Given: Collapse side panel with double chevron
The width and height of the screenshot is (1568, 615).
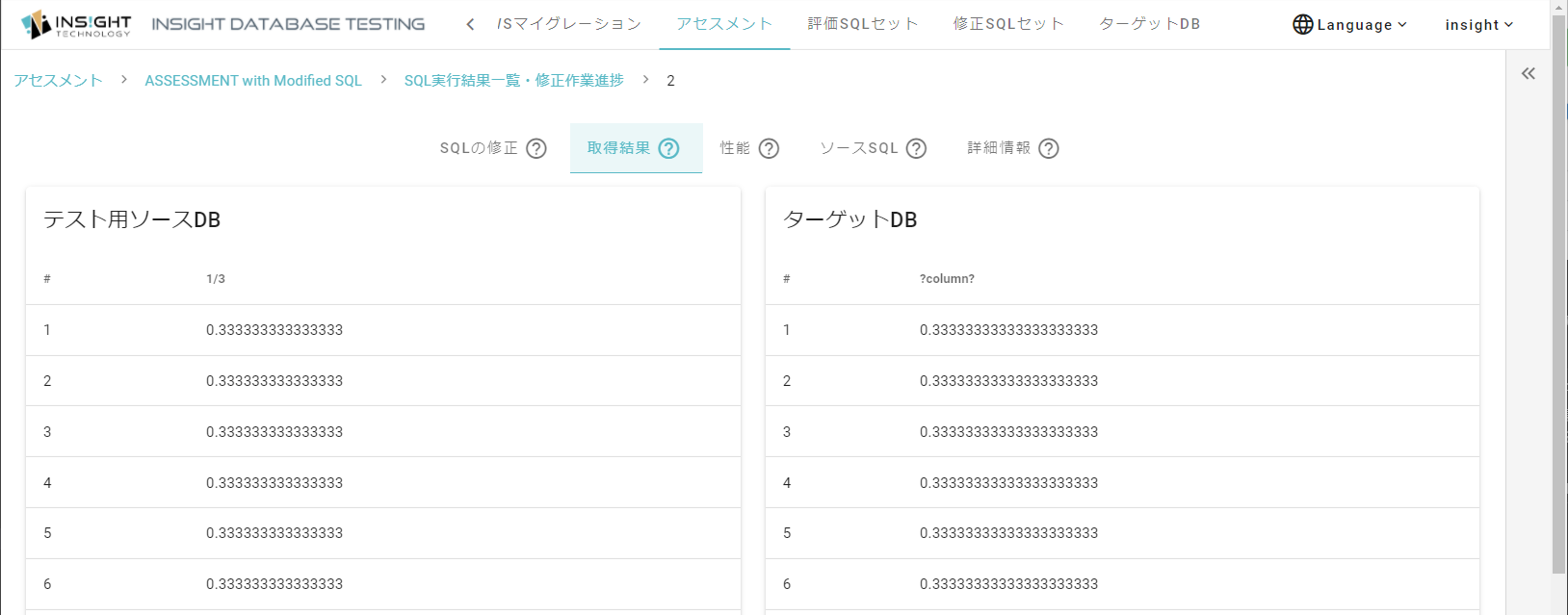Looking at the screenshot, I should click(1529, 73).
